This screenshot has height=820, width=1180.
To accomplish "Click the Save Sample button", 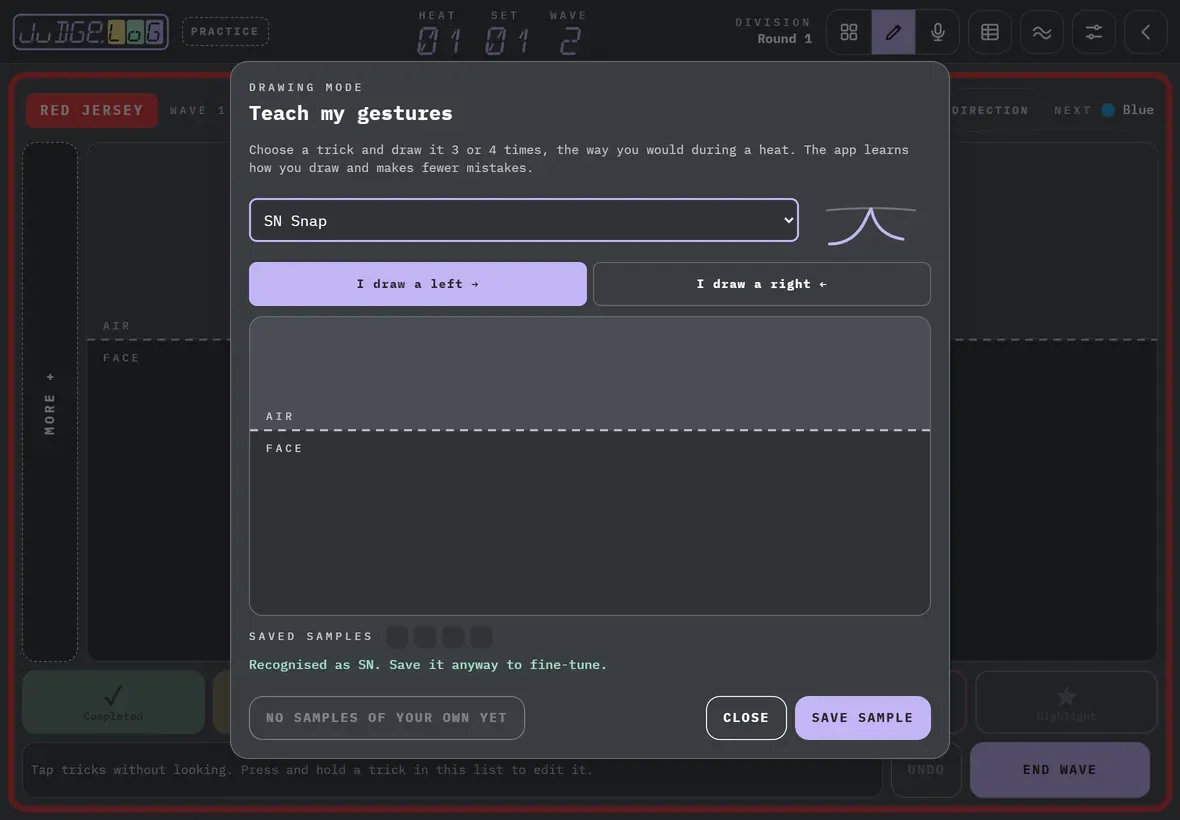I will tap(862, 718).
